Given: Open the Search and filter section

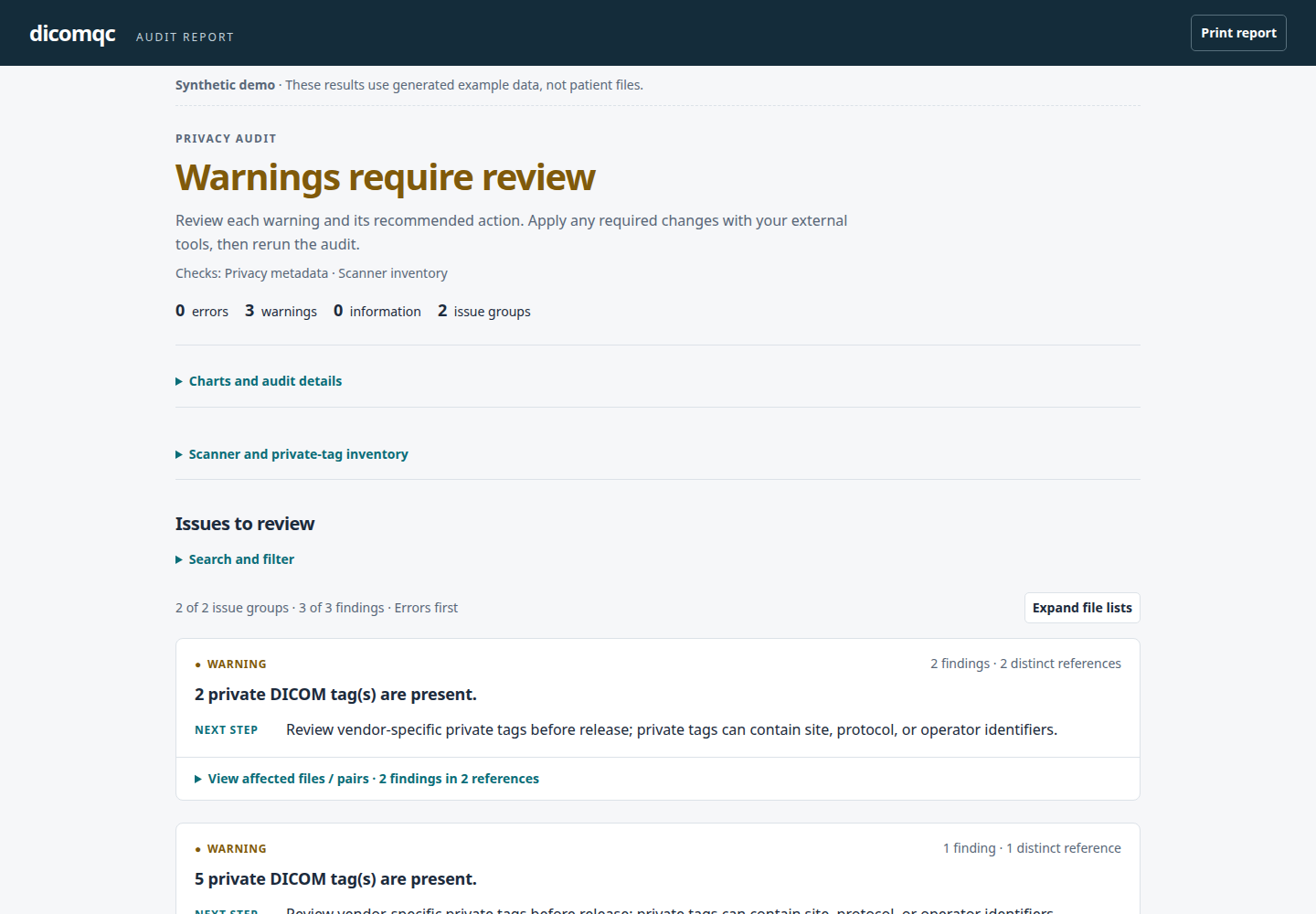Looking at the screenshot, I should click(235, 559).
